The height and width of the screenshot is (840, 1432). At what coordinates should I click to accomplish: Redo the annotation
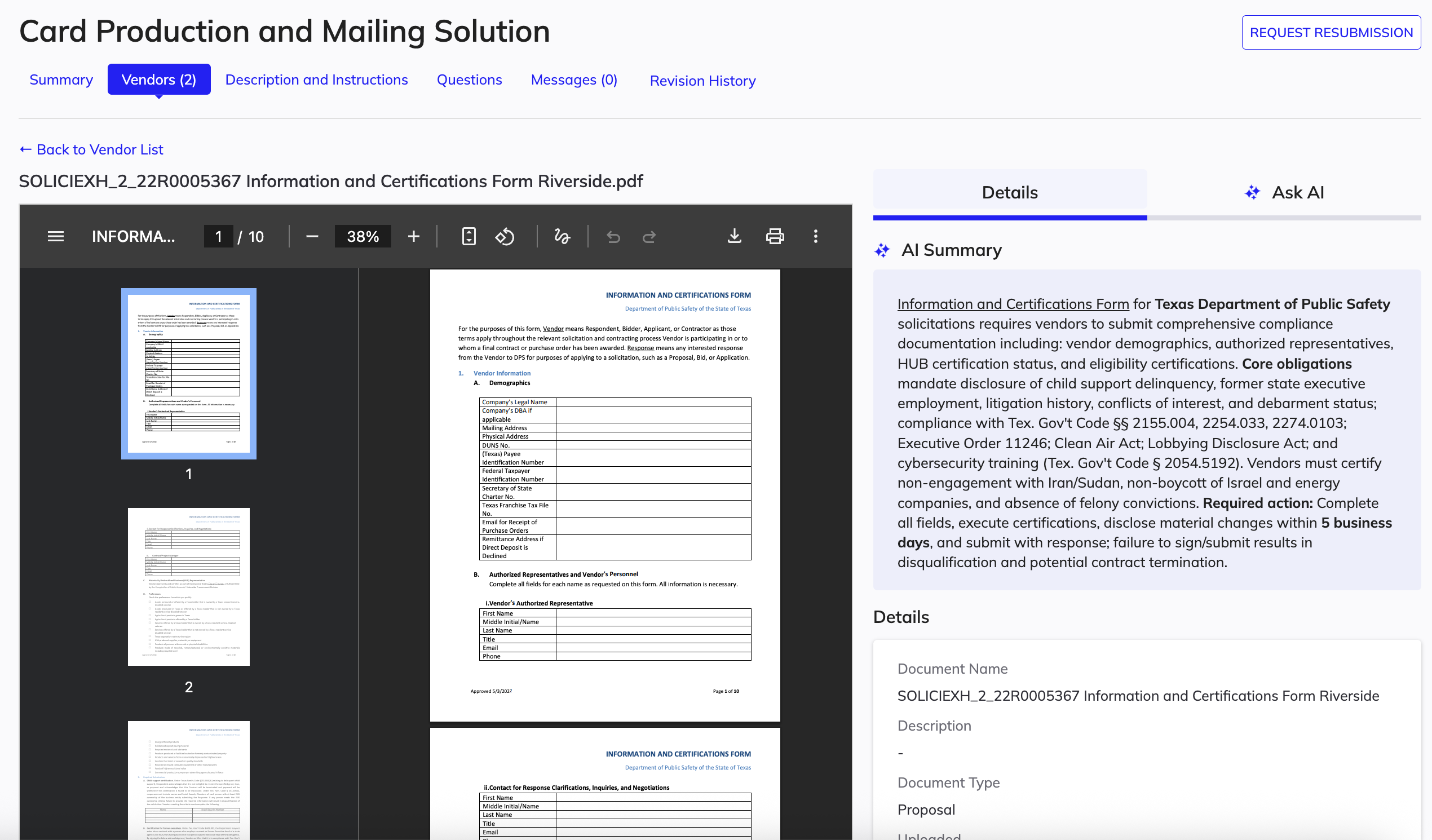[649, 236]
